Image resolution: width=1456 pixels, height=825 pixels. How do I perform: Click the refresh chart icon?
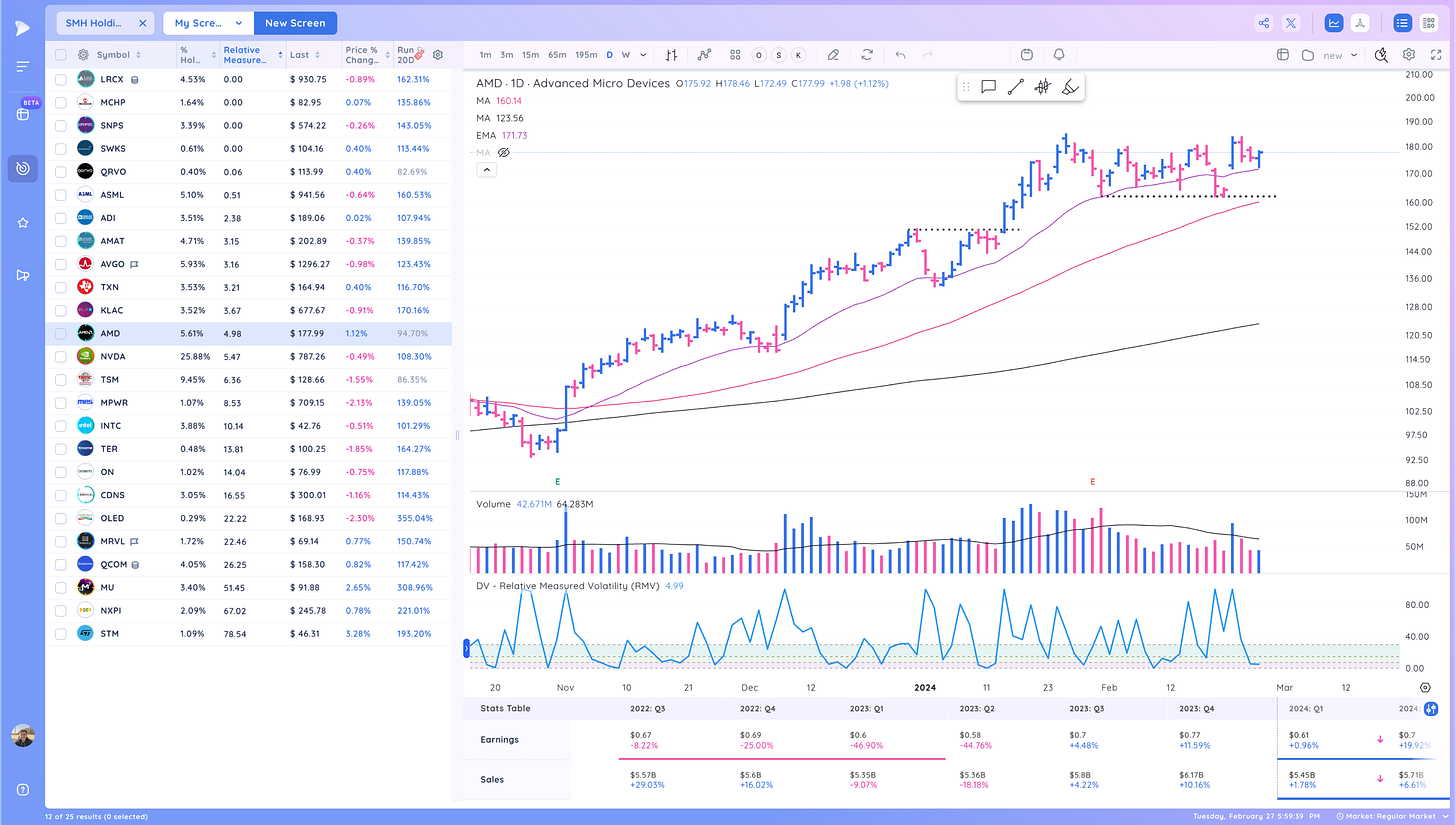[867, 55]
